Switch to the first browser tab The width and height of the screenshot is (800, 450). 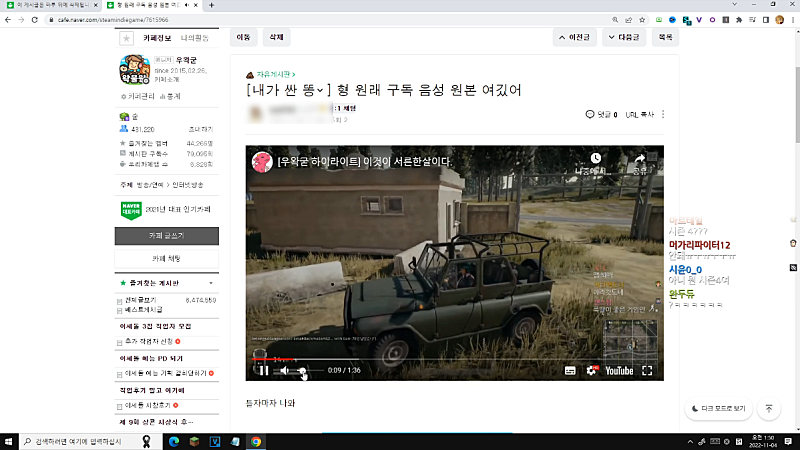(51, 5)
